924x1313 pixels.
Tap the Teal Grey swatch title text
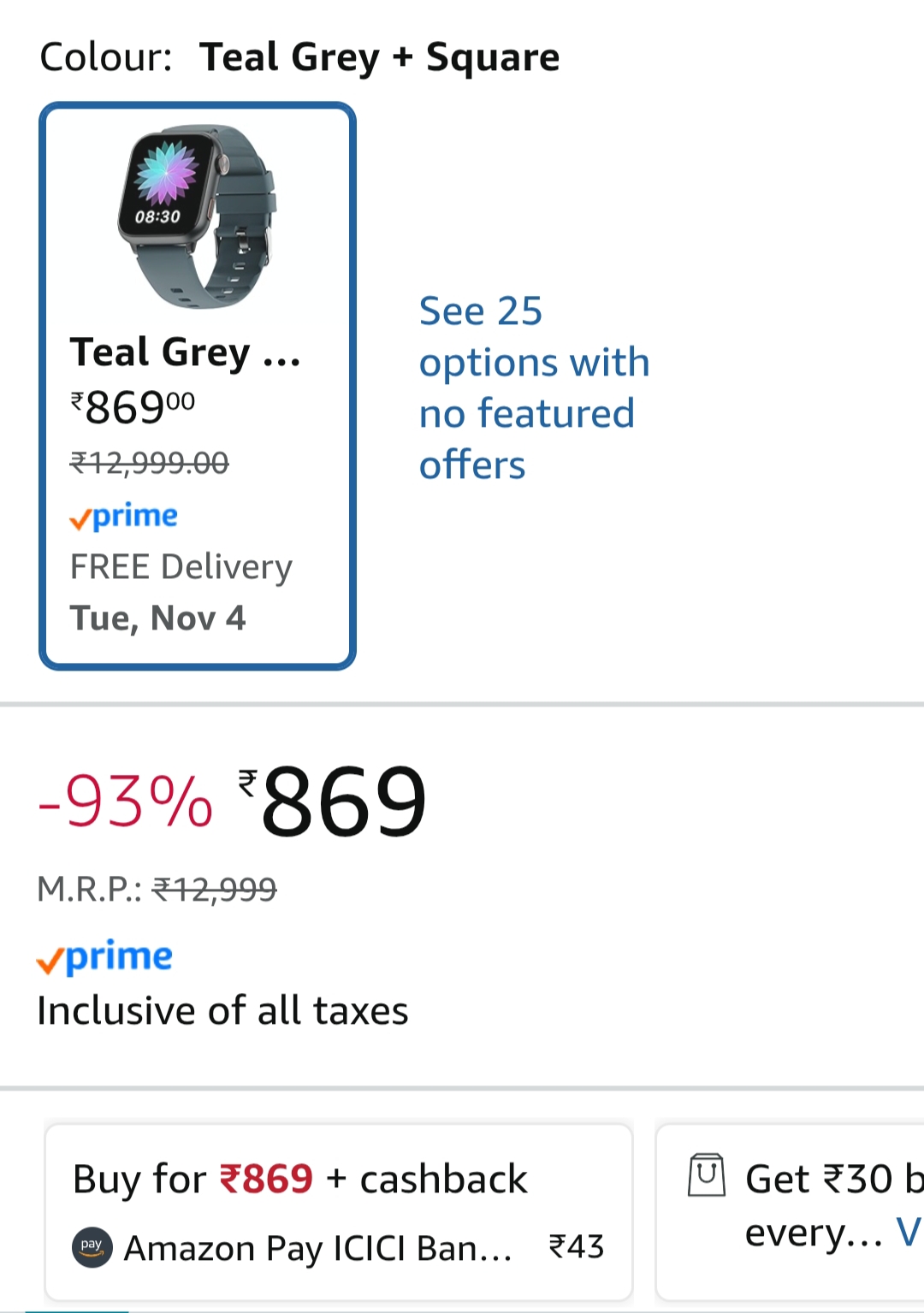(185, 352)
